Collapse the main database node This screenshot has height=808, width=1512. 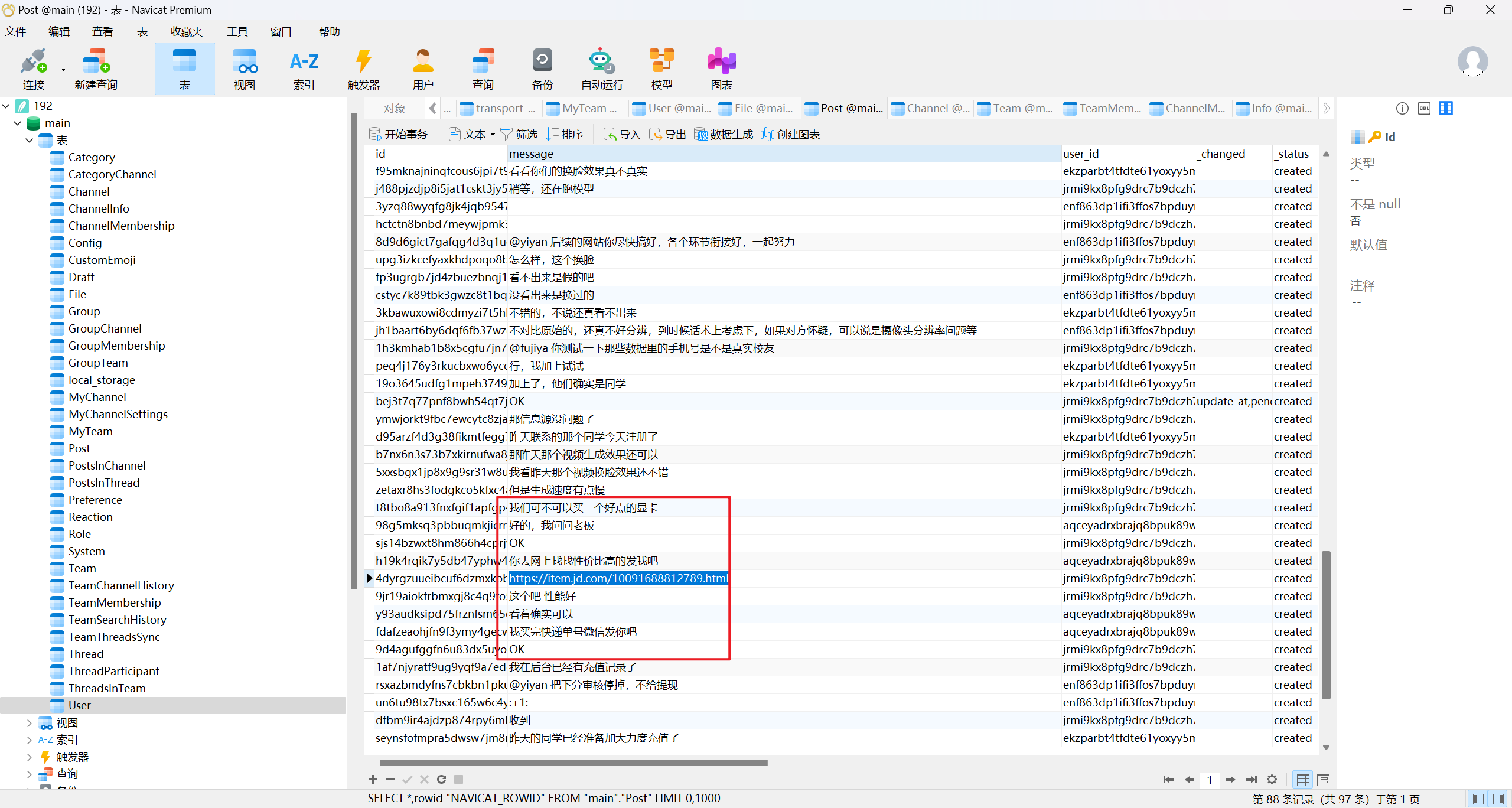pos(17,123)
